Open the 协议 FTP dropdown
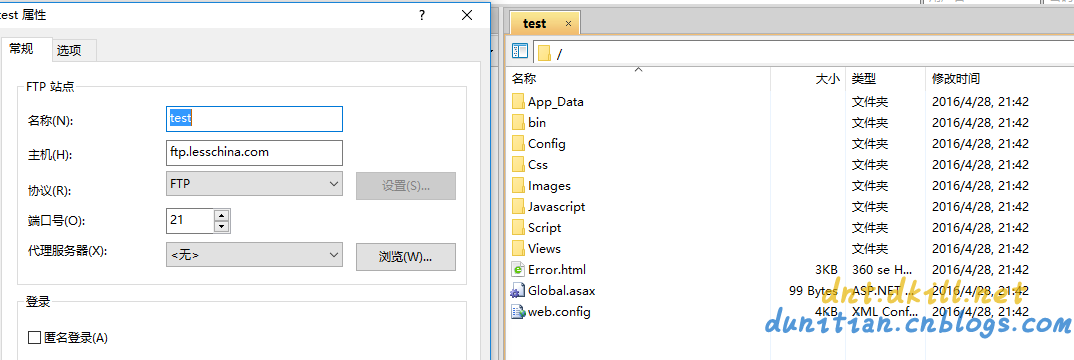 (254, 183)
